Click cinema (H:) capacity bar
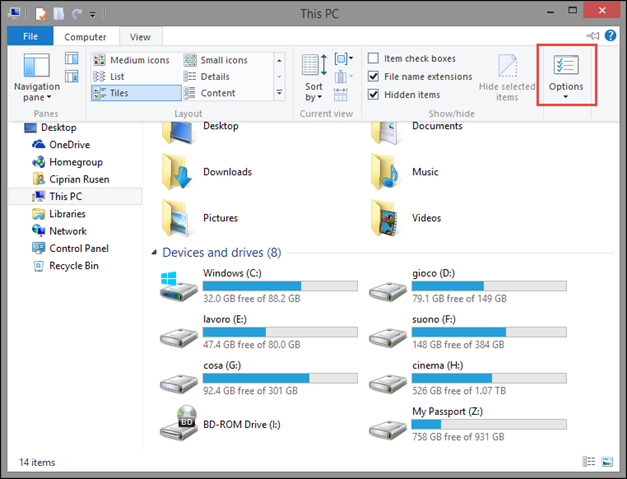The width and height of the screenshot is (627, 479). (489, 378)
